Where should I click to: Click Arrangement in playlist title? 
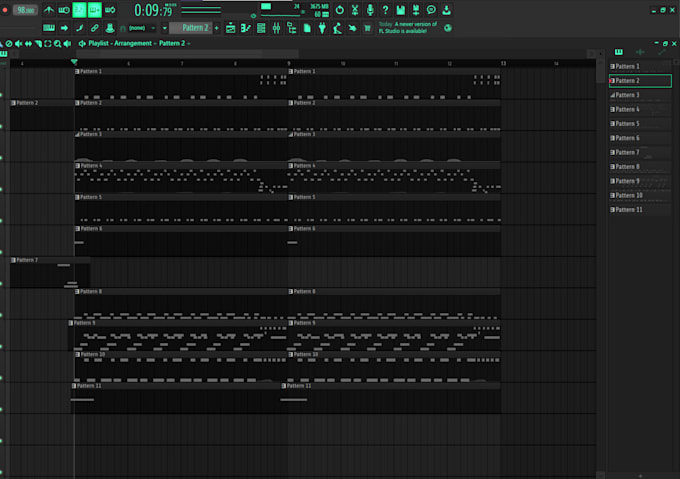[x=133, y=43]
